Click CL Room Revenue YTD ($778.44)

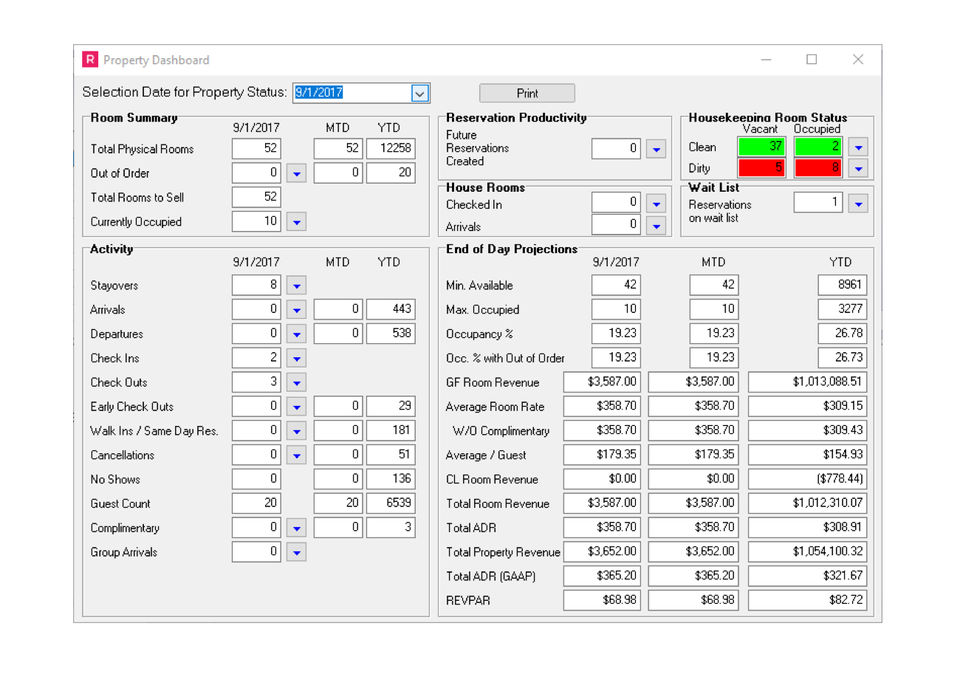(x=807, y=479)
